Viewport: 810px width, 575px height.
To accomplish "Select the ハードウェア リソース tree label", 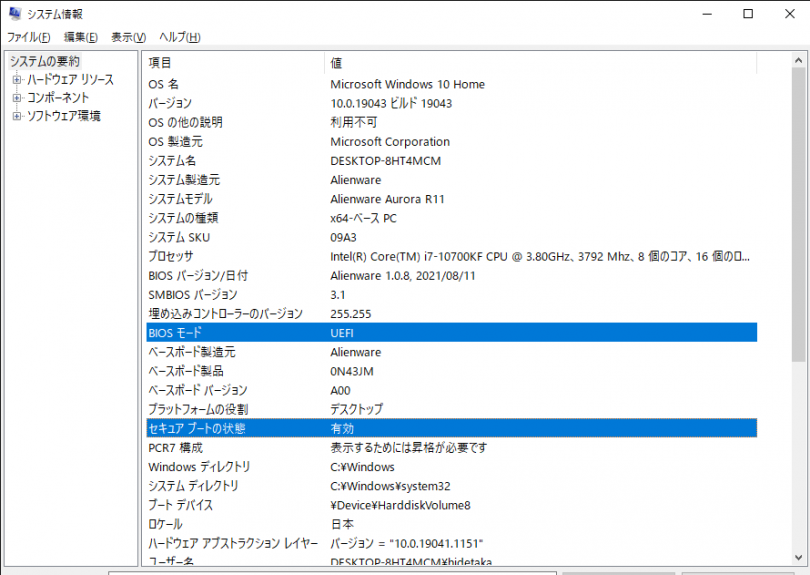I will click(x=70, y=80).
